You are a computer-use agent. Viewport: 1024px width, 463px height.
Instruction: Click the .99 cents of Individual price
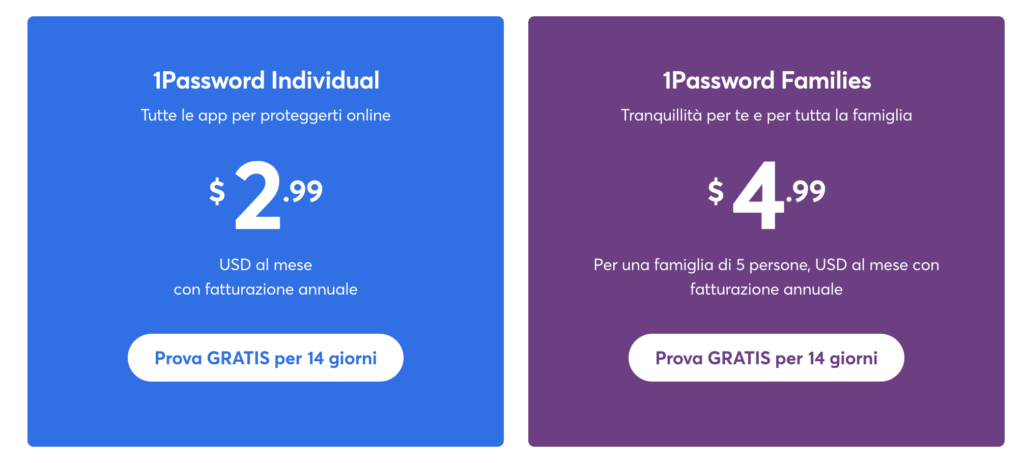tap(303, 191)
